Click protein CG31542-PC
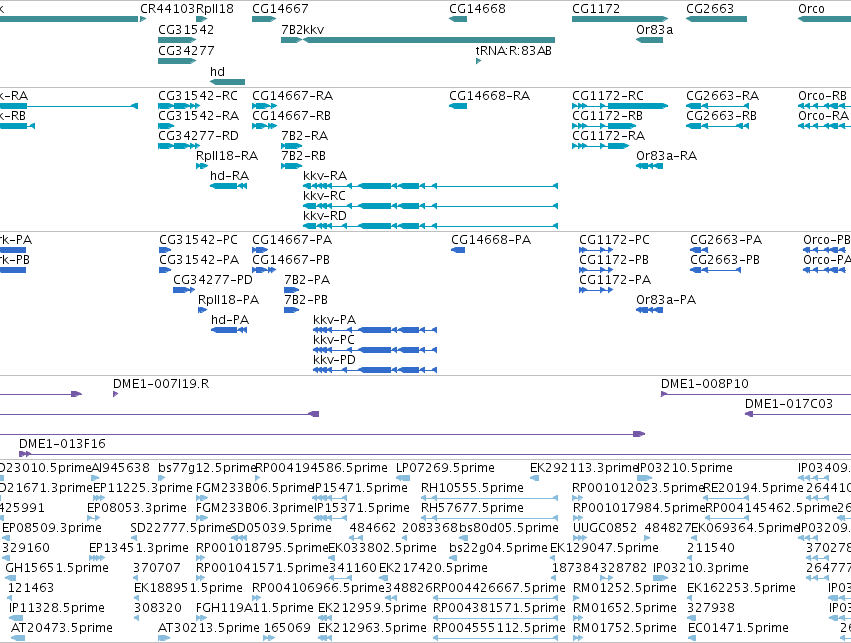Screen dimensions: 851x643 (x=165, y=250)
